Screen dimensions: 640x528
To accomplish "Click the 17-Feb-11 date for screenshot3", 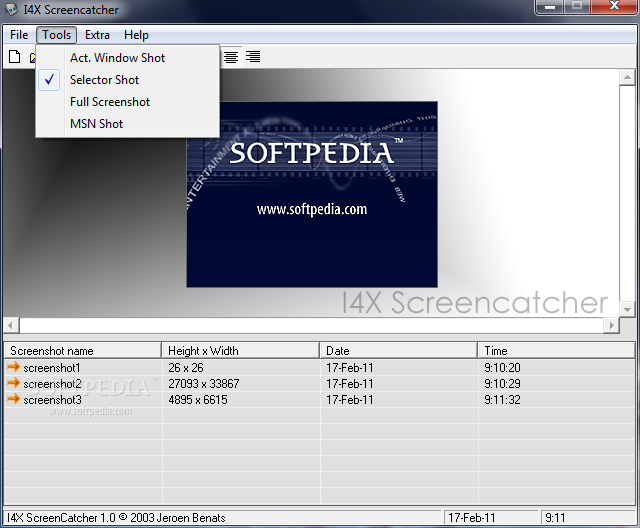I will 350,399.
